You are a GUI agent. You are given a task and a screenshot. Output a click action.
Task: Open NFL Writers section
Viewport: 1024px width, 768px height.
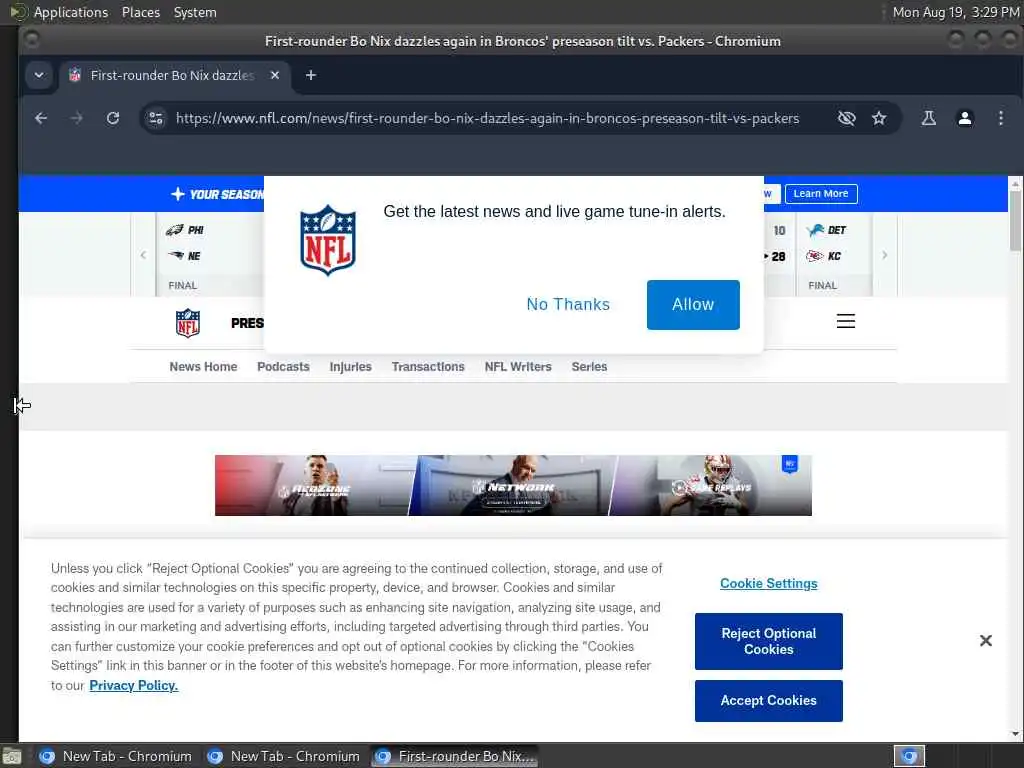coord(518,366)
